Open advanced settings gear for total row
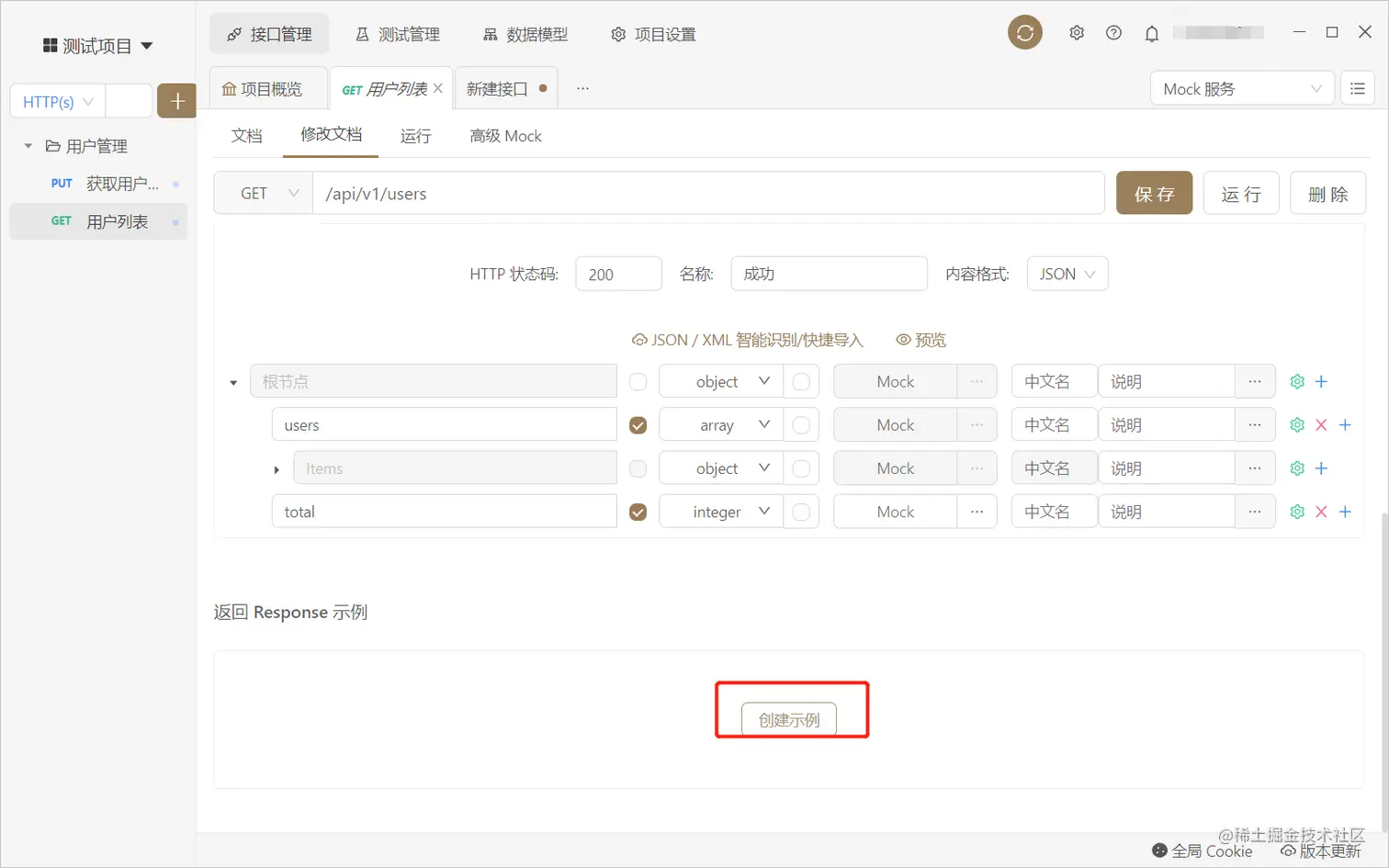The width and height of the screenshot is (1389, 868). point(1297,512)
